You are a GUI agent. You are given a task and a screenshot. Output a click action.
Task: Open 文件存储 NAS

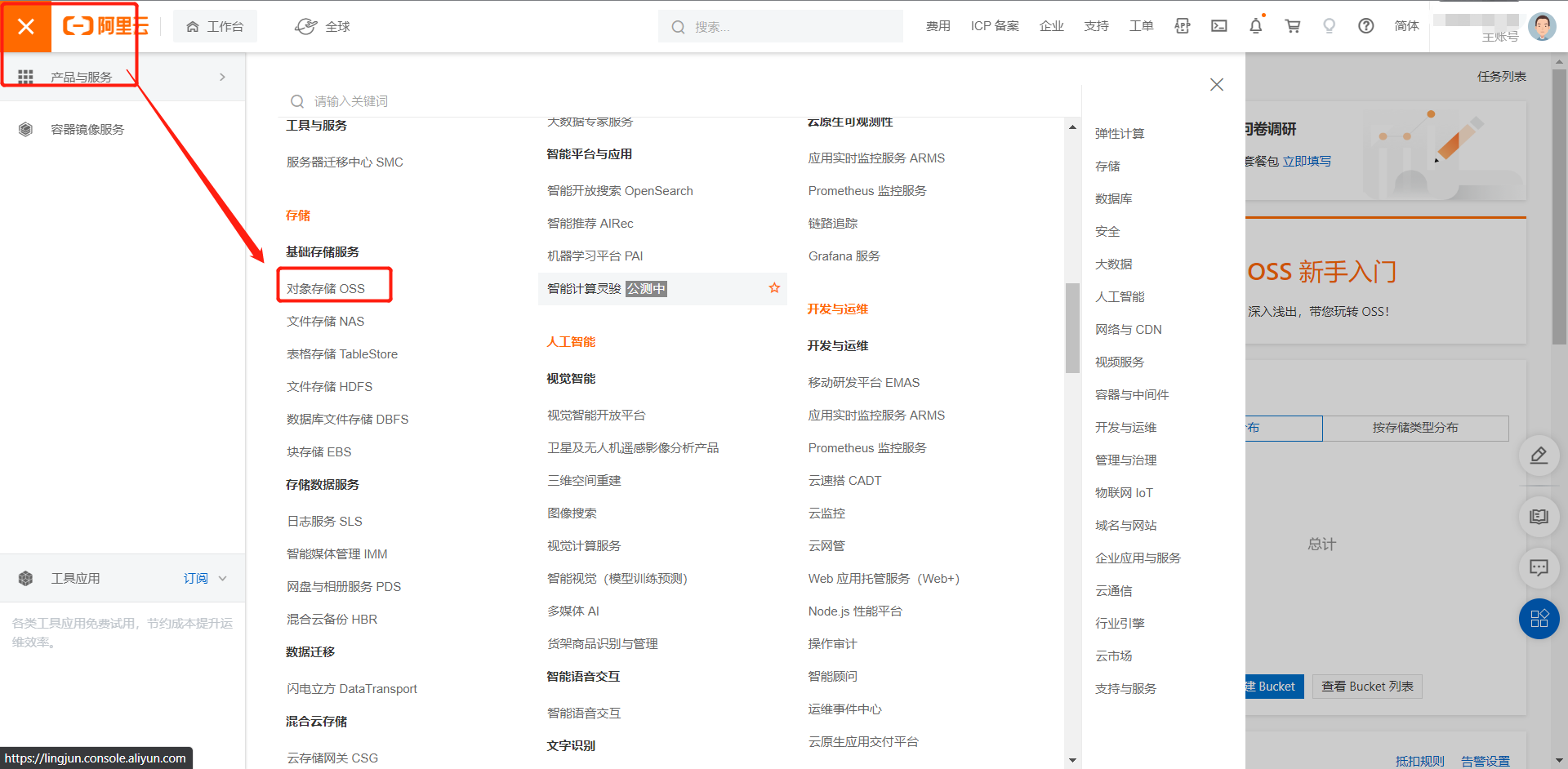(325, 321)
